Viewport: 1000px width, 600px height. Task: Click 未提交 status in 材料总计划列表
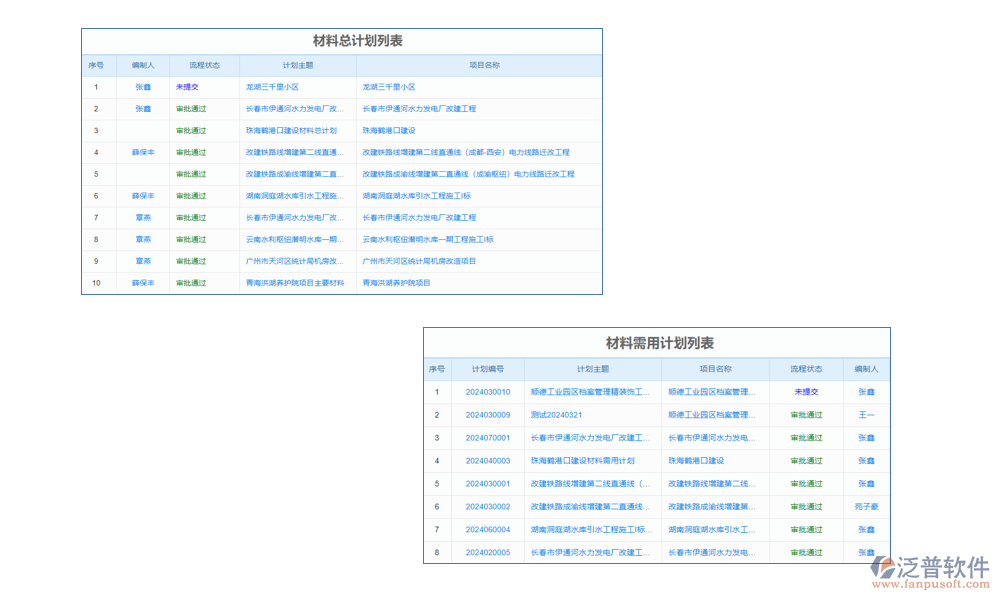(x=187, y=87)
